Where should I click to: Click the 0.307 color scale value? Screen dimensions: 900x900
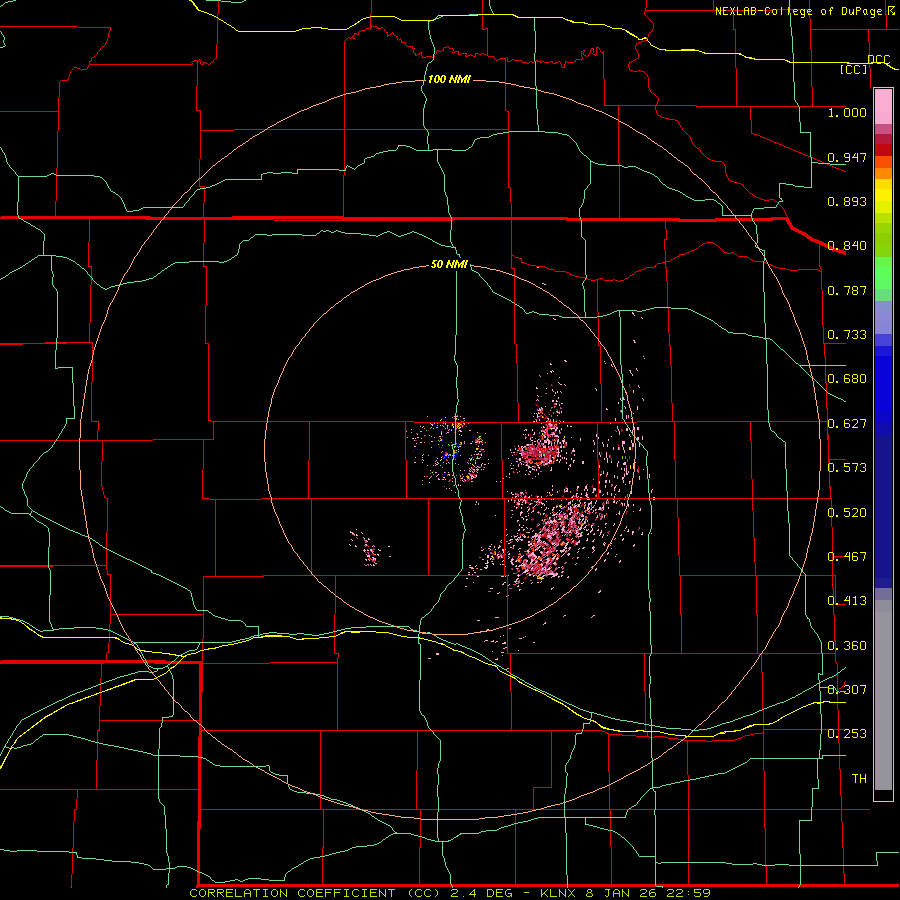pos(847,689)
